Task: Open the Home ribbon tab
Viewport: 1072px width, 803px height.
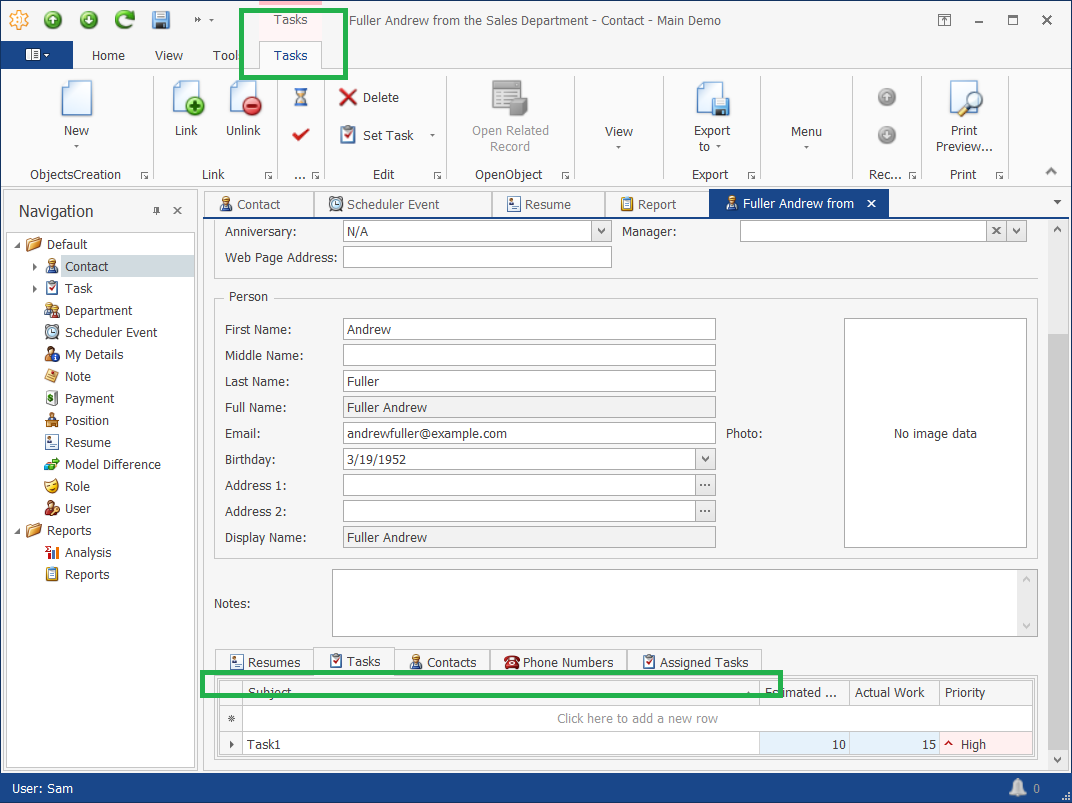Action: (108, 56)
